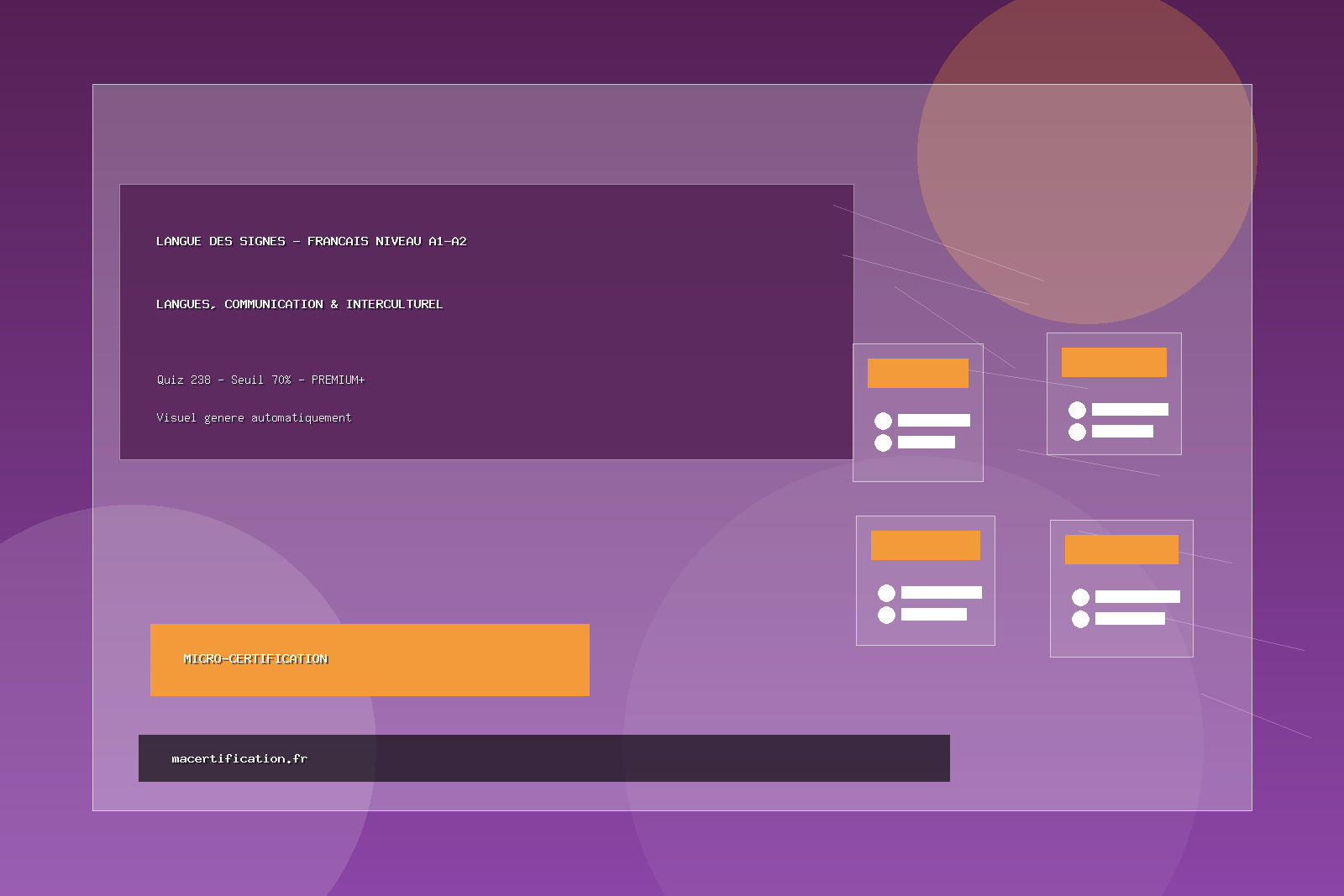Click orange header of lower-right quiz card
Image resolution: width=1344 pixels, height=896 pixels.
1121,549
